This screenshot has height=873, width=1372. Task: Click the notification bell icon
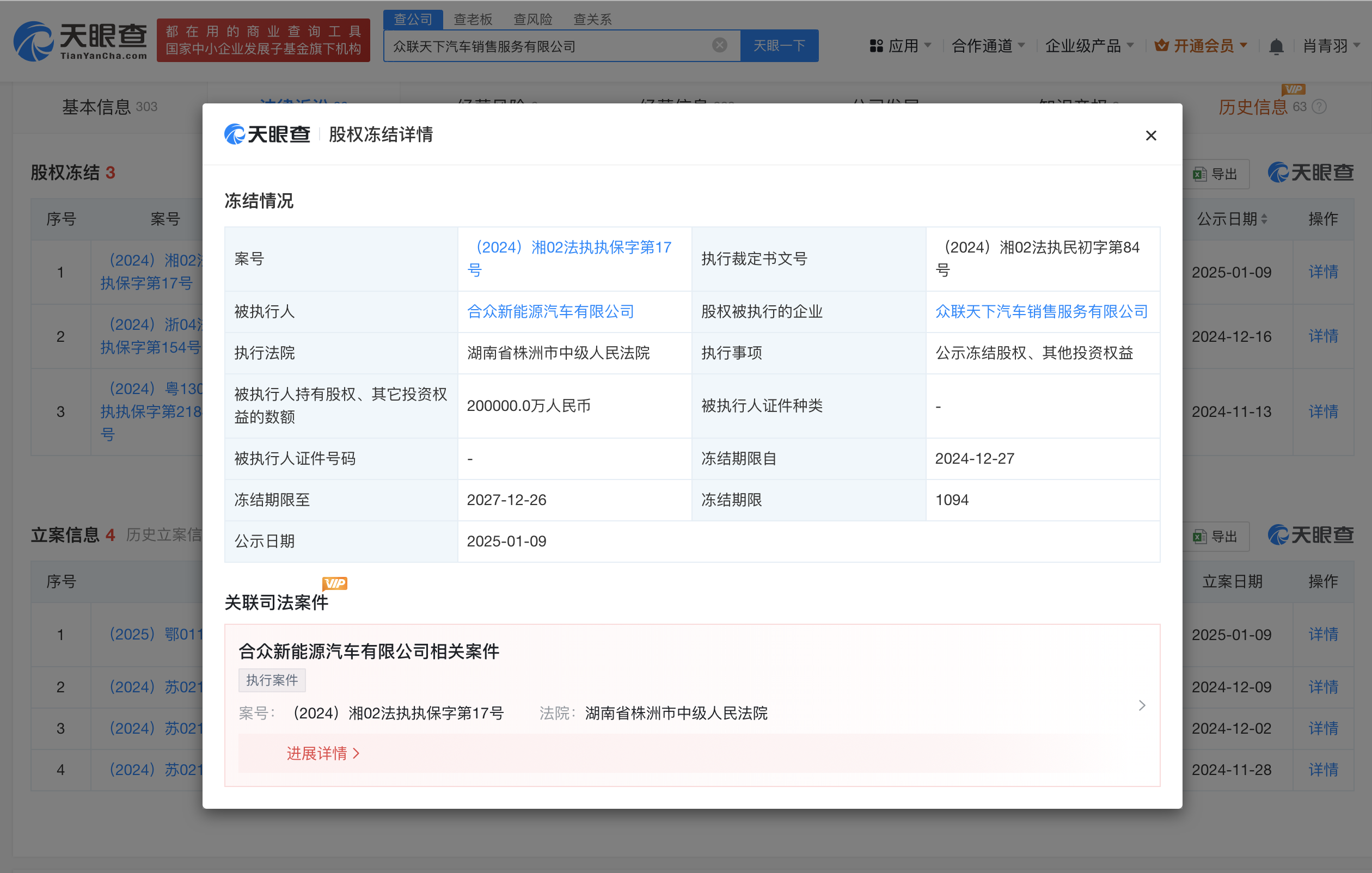click(1276, 46)
